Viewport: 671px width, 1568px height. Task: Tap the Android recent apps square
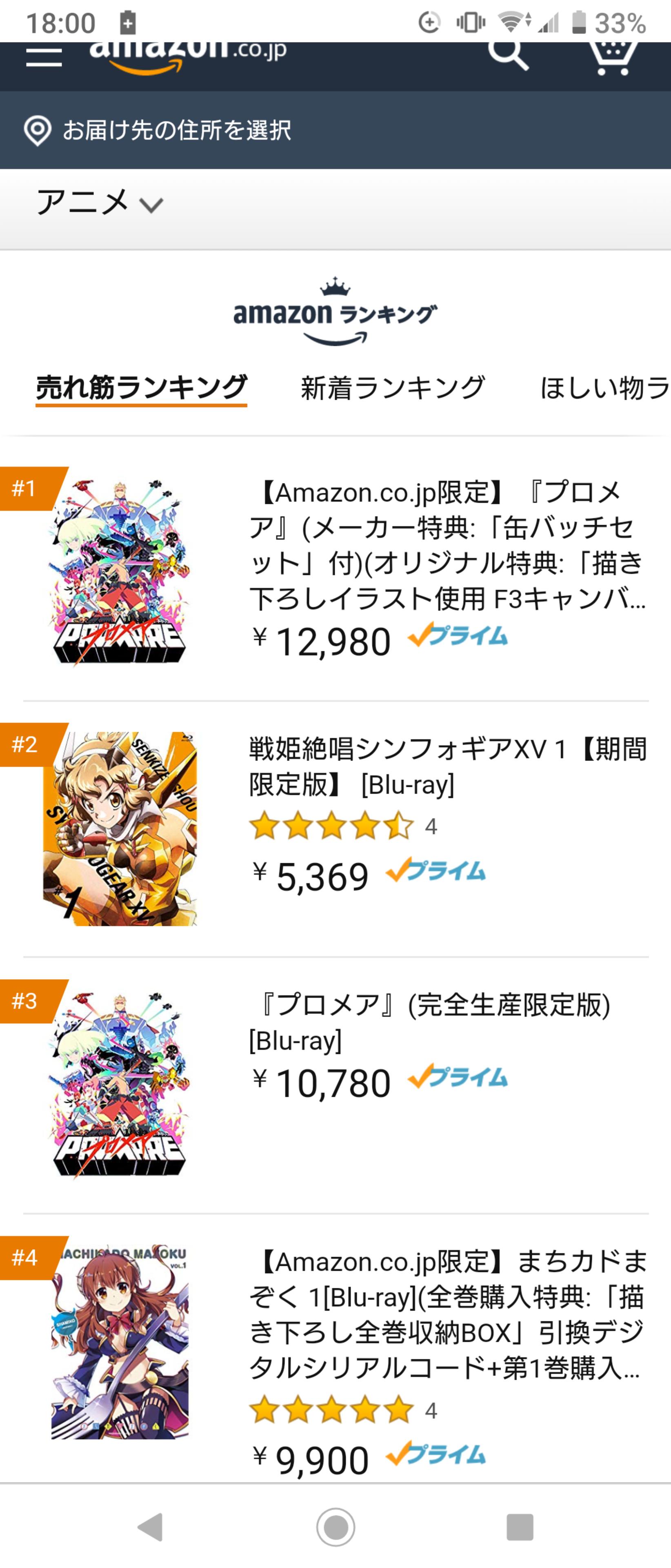click(x=520, y=1526)
